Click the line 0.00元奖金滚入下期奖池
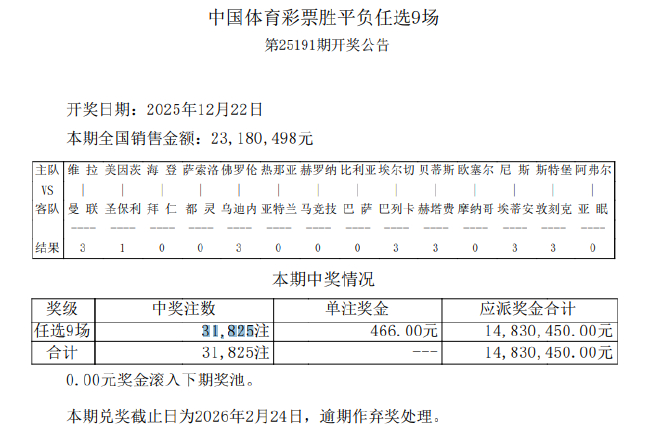Viewport: 650px width, 430px height. (x=160, y=380)
